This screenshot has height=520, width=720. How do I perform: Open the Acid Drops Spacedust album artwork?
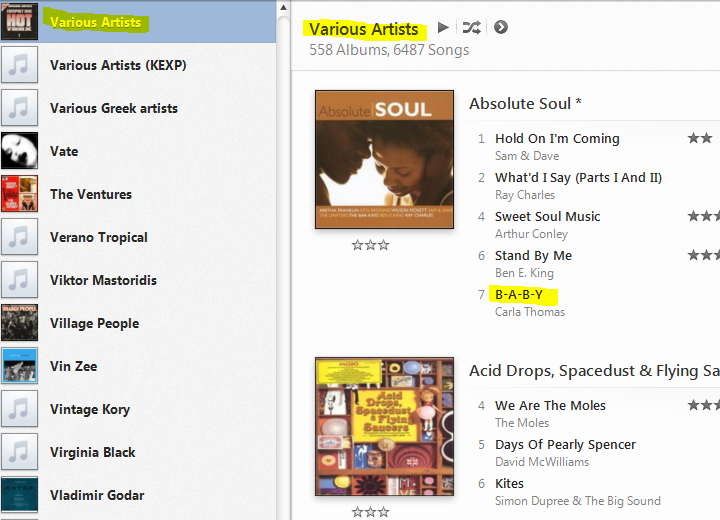384,427
